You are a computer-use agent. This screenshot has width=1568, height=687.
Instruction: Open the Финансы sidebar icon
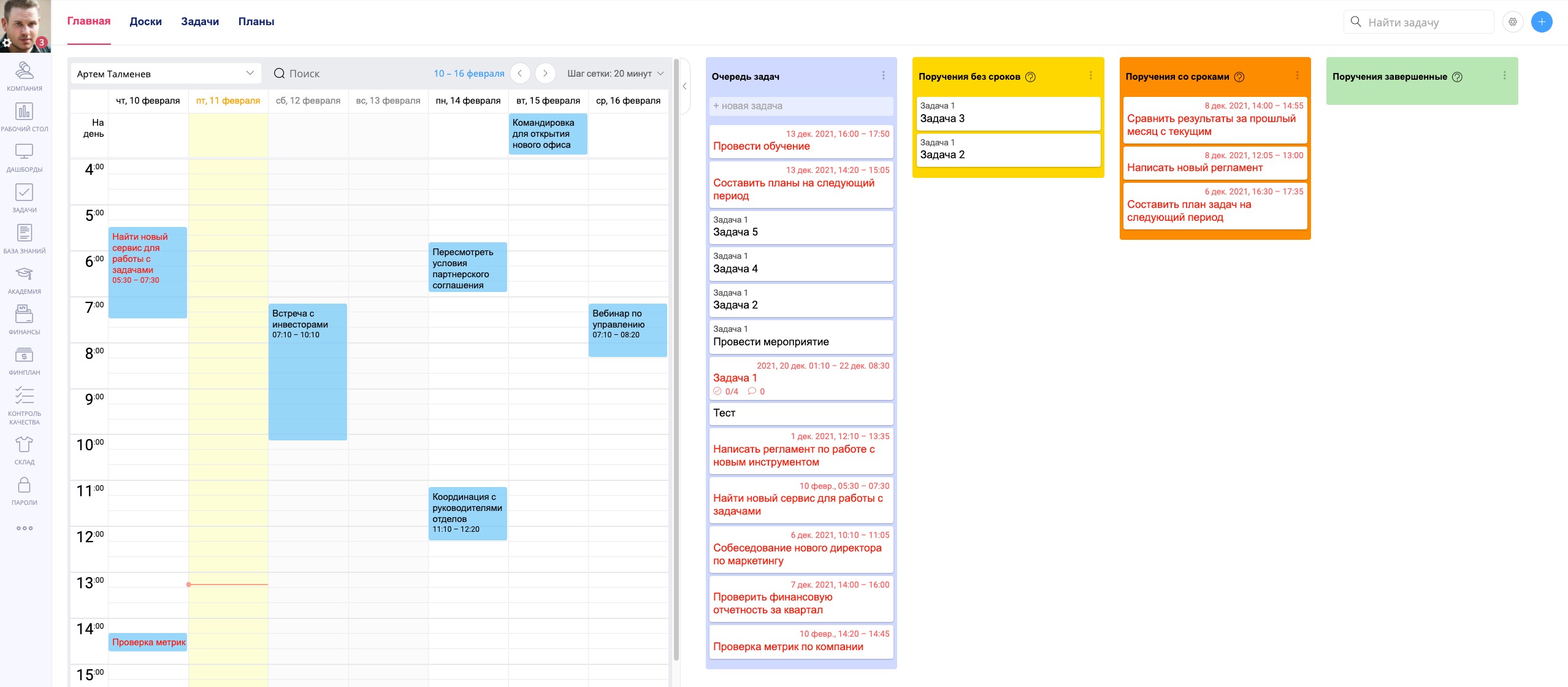click(24, 315)
